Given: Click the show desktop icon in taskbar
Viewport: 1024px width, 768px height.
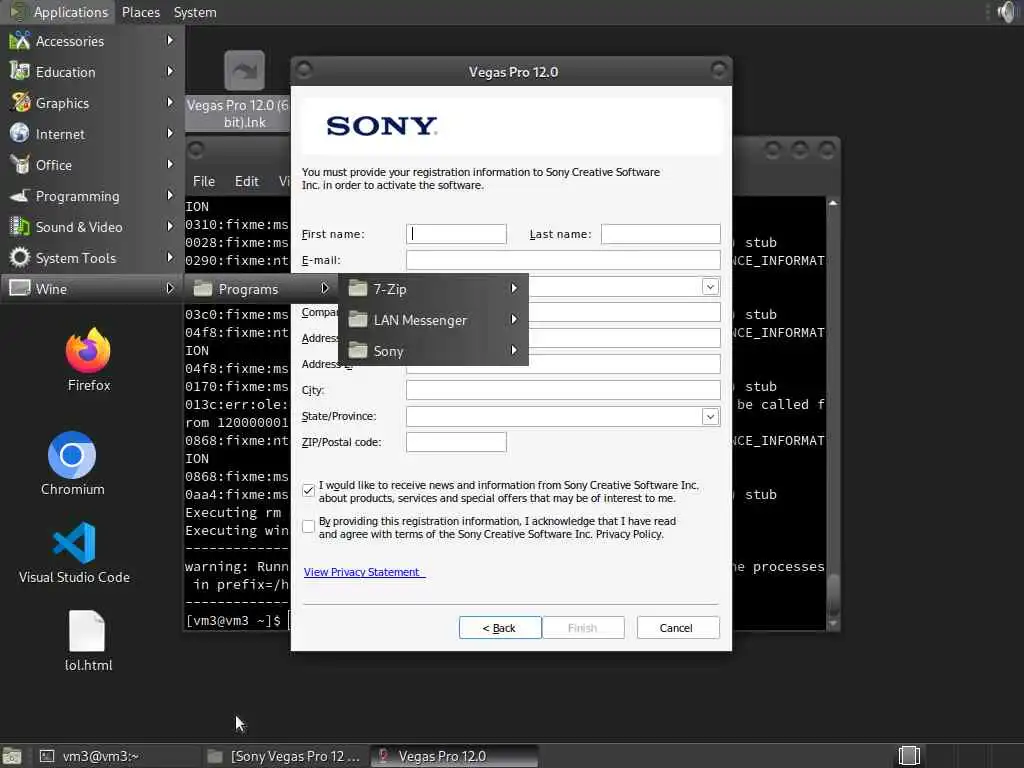Looking at the screenshot, I should [12, 756].
